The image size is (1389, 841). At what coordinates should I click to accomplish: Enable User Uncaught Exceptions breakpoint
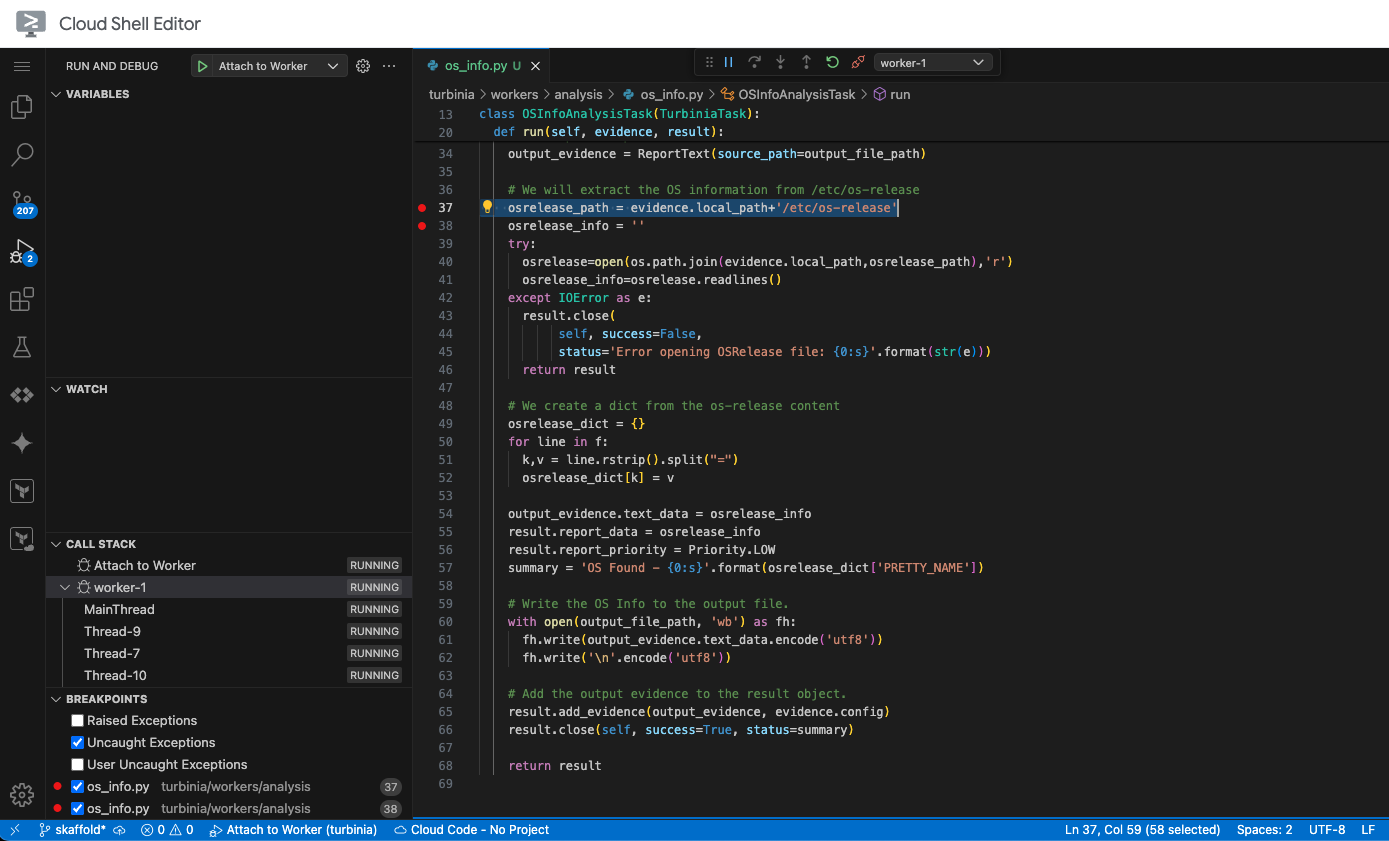coord(77,764)
